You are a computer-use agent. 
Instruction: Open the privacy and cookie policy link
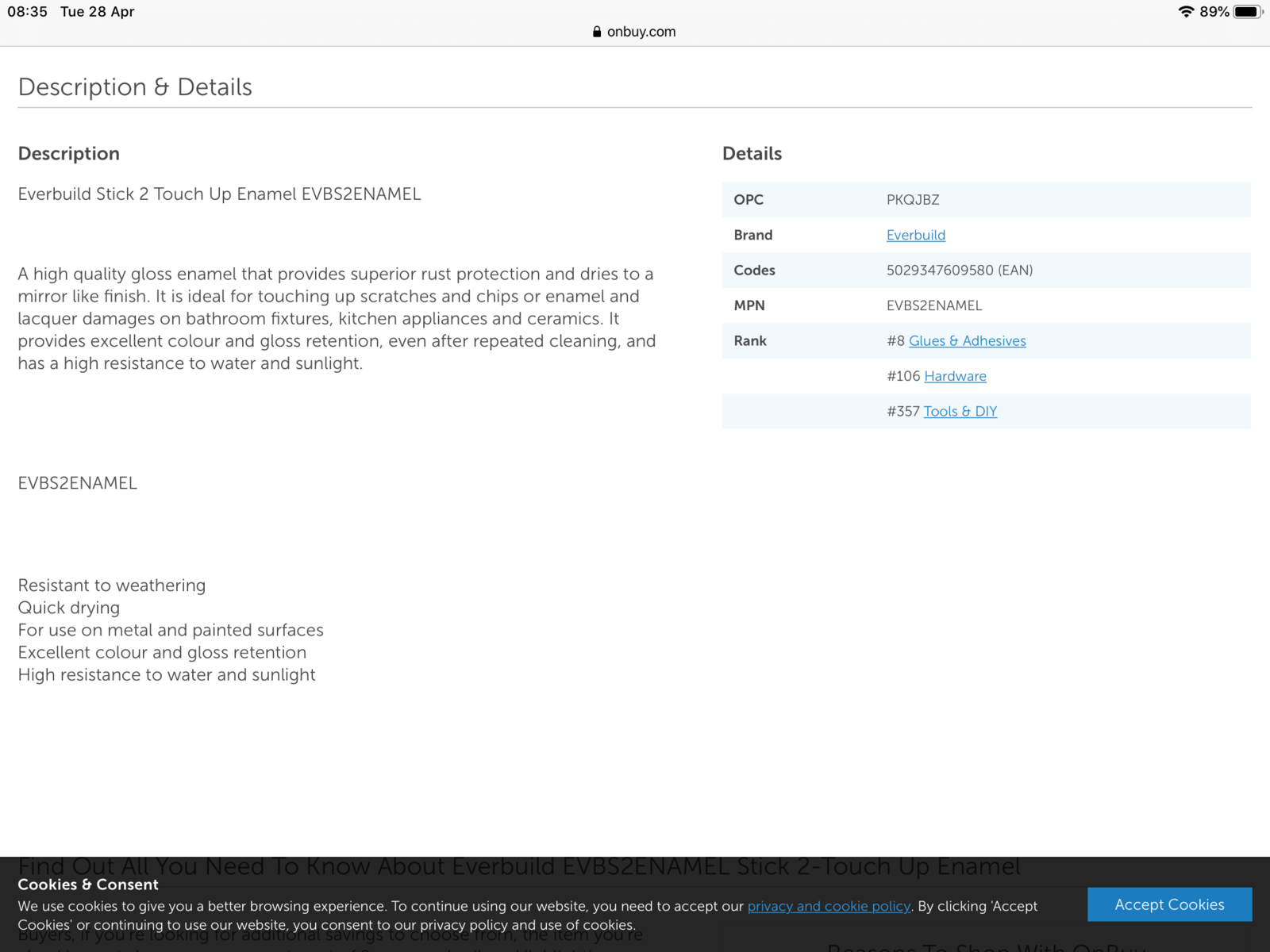coord(829,906)
